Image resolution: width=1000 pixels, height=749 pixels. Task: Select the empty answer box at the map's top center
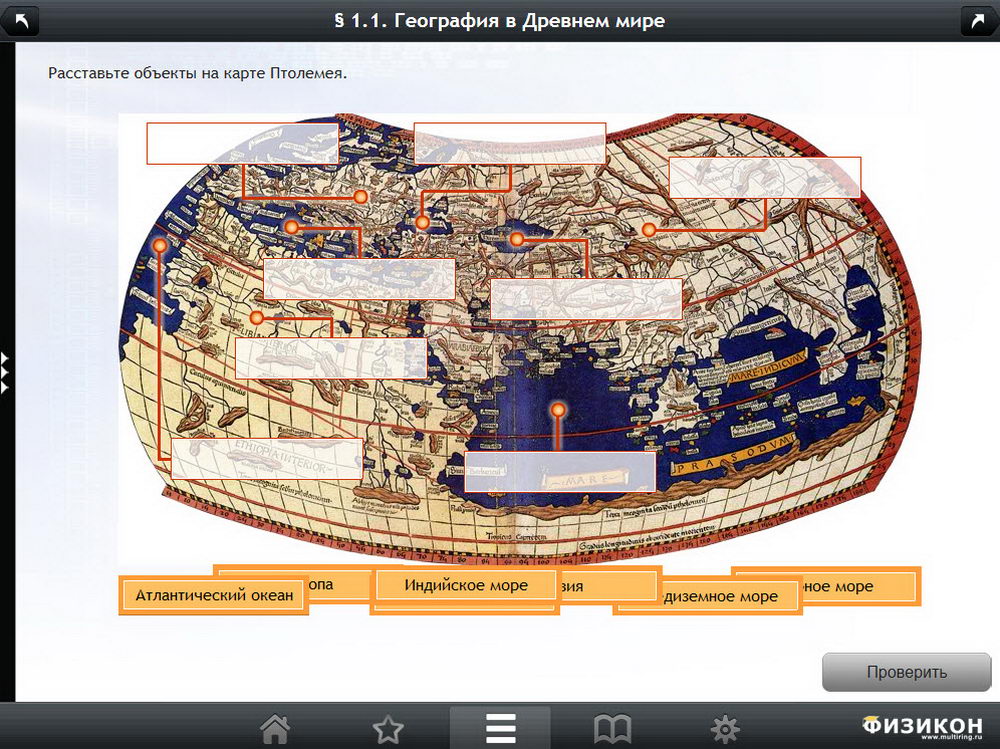510,144
